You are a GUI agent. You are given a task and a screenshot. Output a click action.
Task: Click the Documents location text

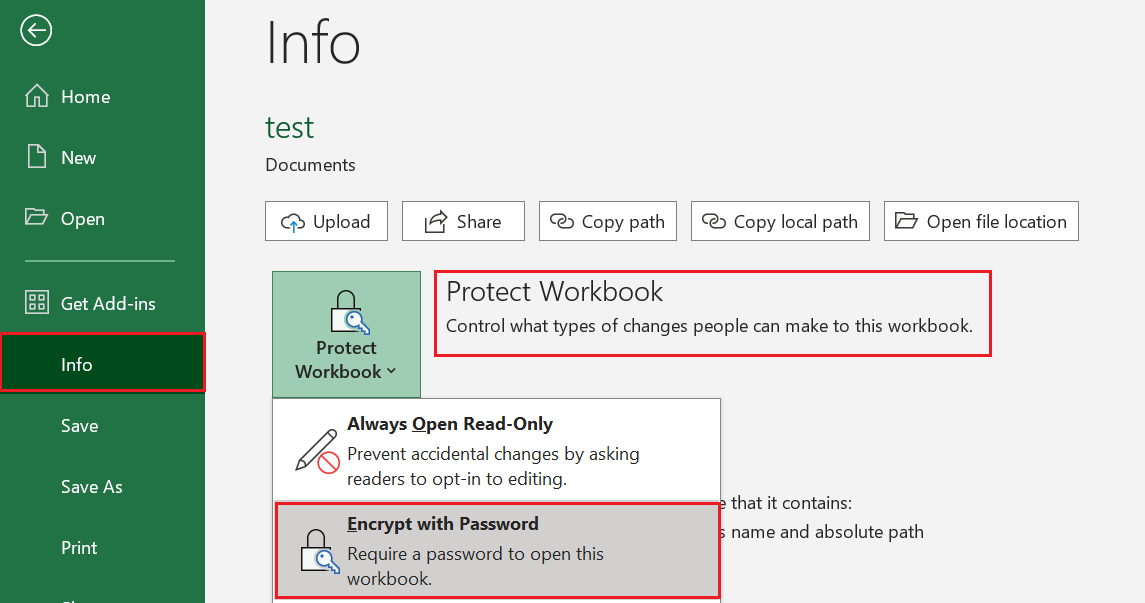point(310,165)
